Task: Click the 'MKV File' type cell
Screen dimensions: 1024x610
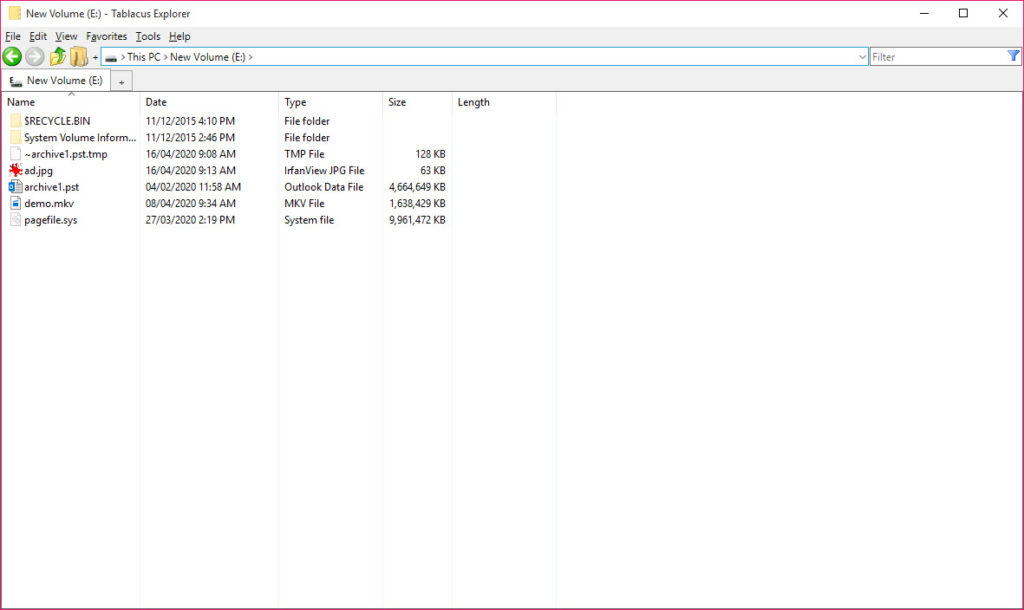Action: point(304,203)
